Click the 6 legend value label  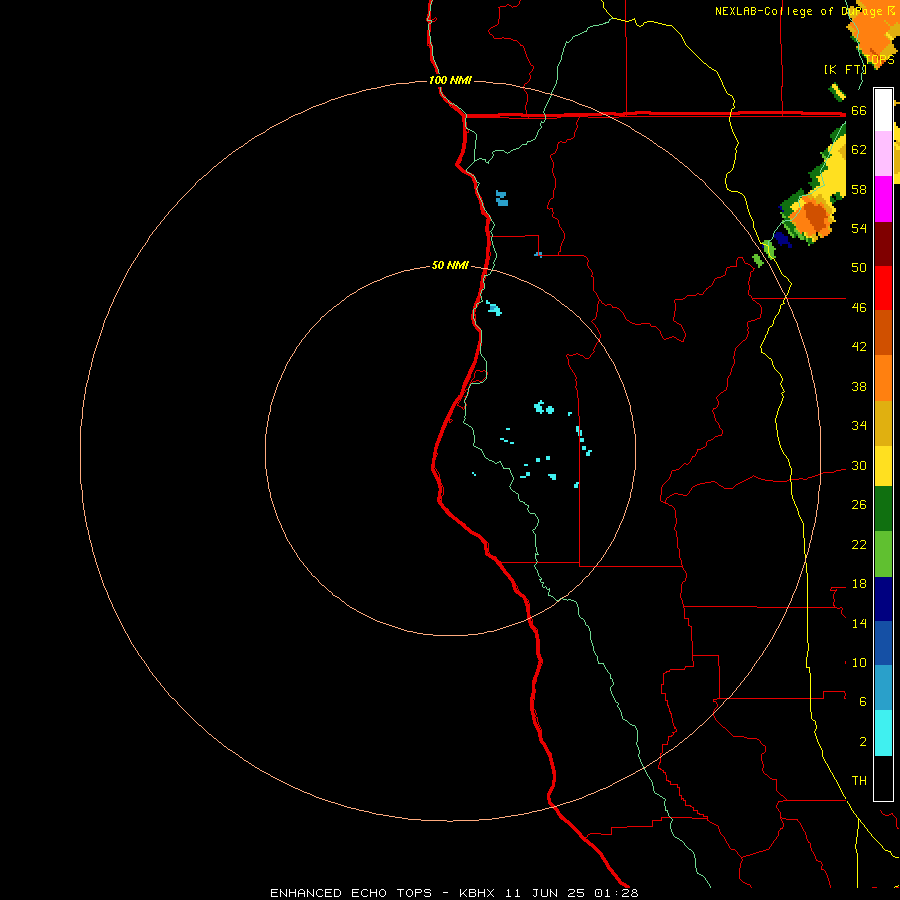(x=863, y=702)
